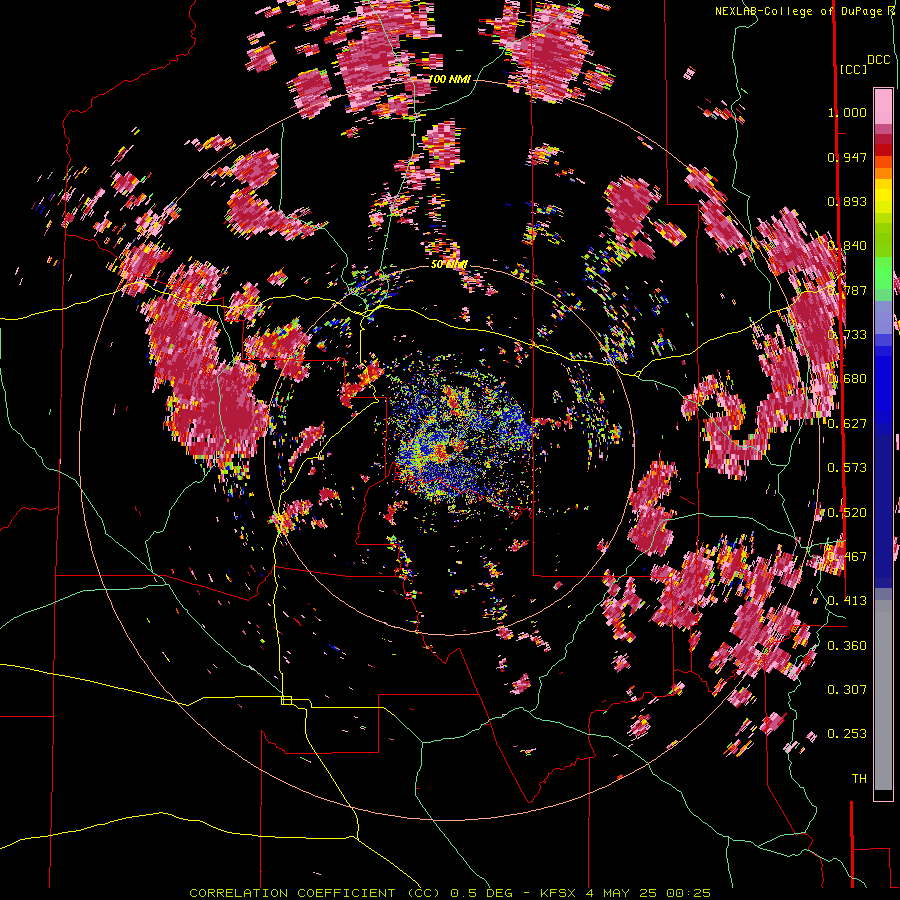
Task: Pick the light pink top band of color bar
Action: [x=883, y=106]
